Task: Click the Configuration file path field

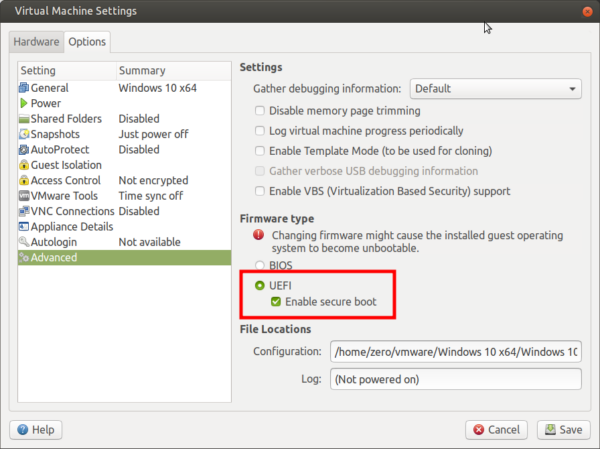Action: coord(456,351)
